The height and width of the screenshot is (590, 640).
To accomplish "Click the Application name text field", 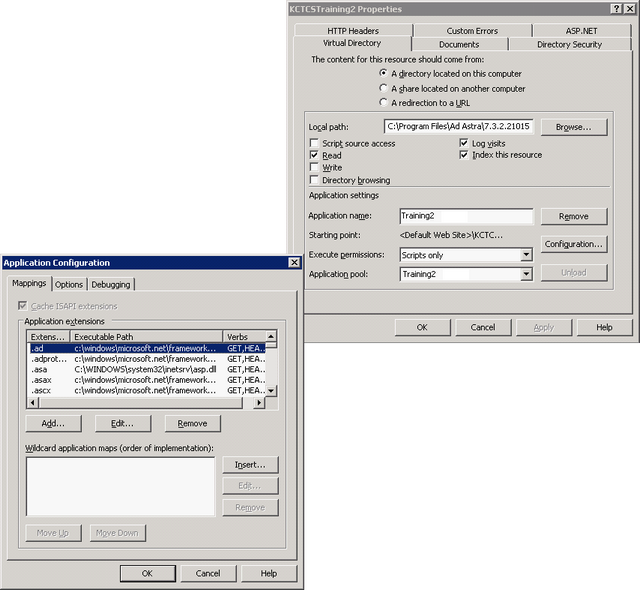I will (x=465, y=216).
